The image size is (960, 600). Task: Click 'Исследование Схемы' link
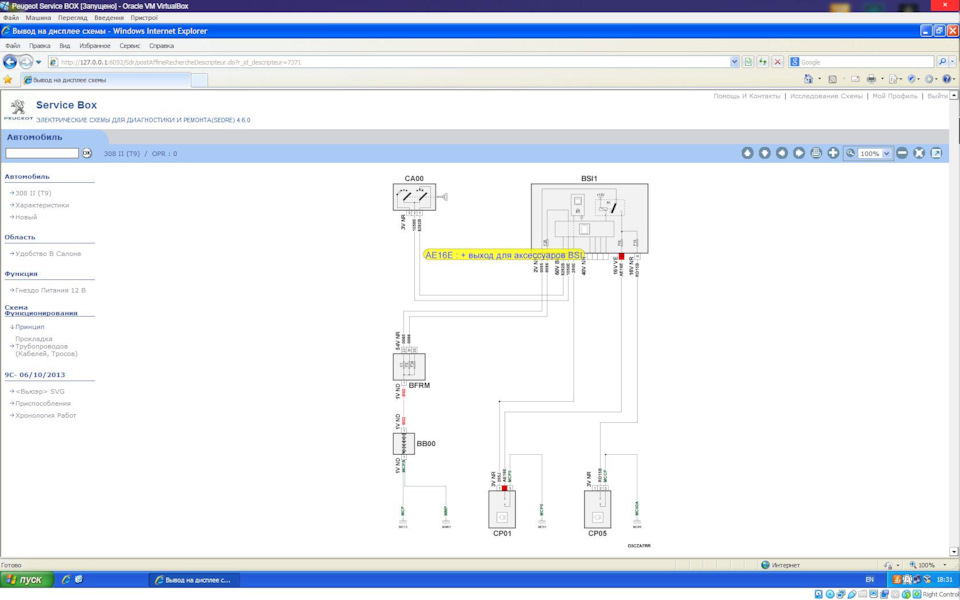click(x=826, y=96)
